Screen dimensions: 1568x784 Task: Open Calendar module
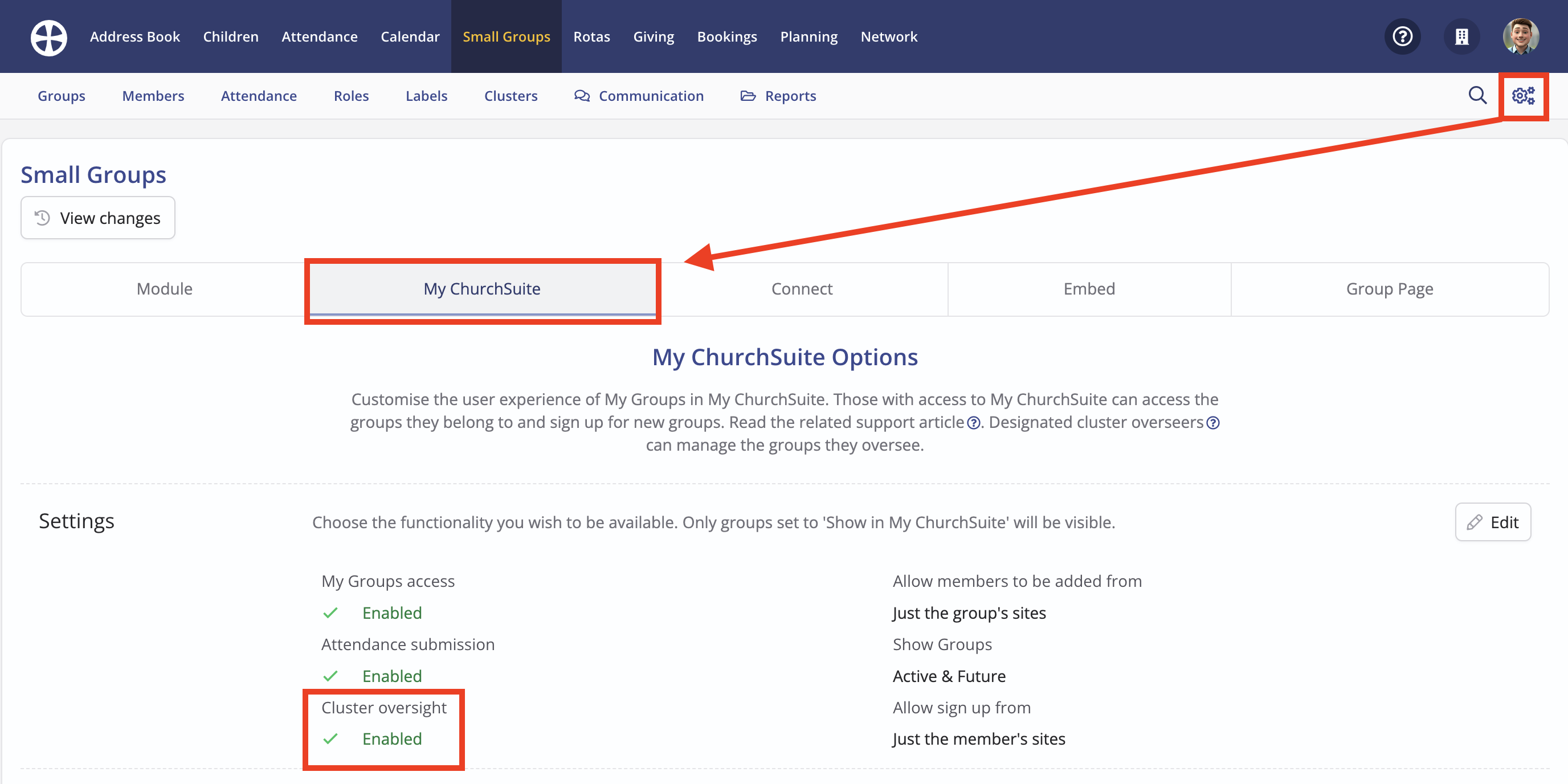[x=410, y=36]
